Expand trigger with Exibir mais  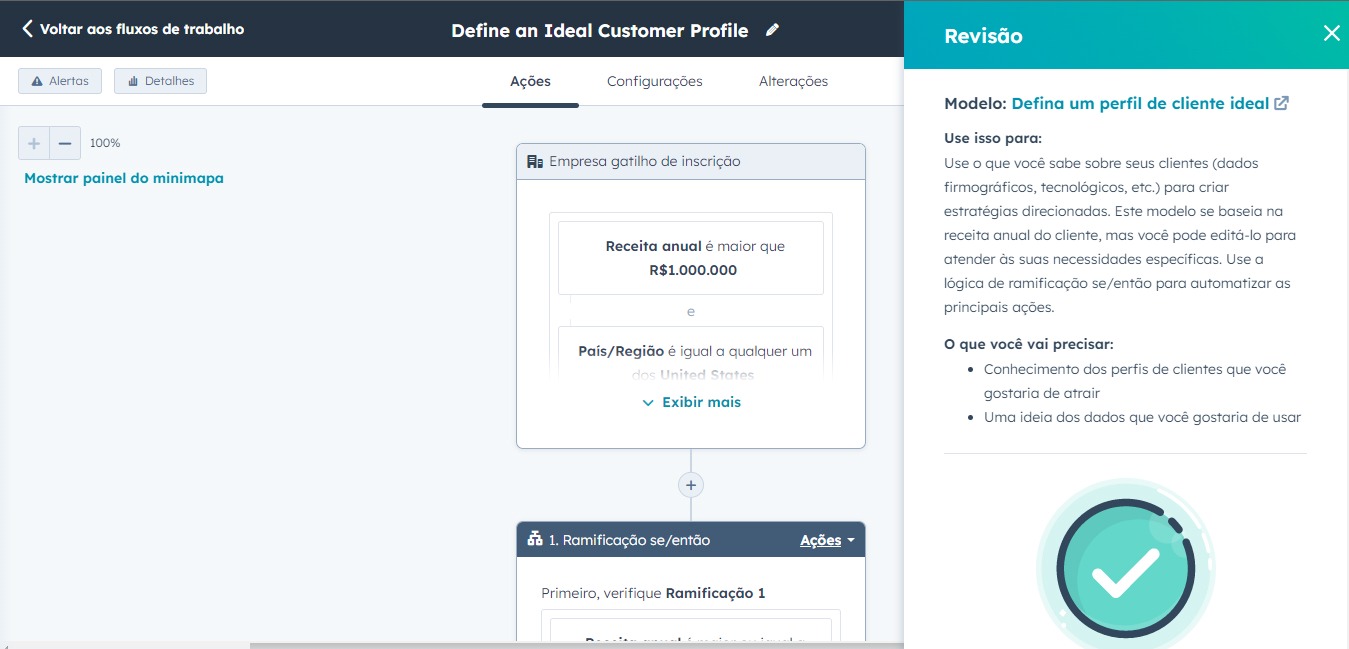click(691, 402)
